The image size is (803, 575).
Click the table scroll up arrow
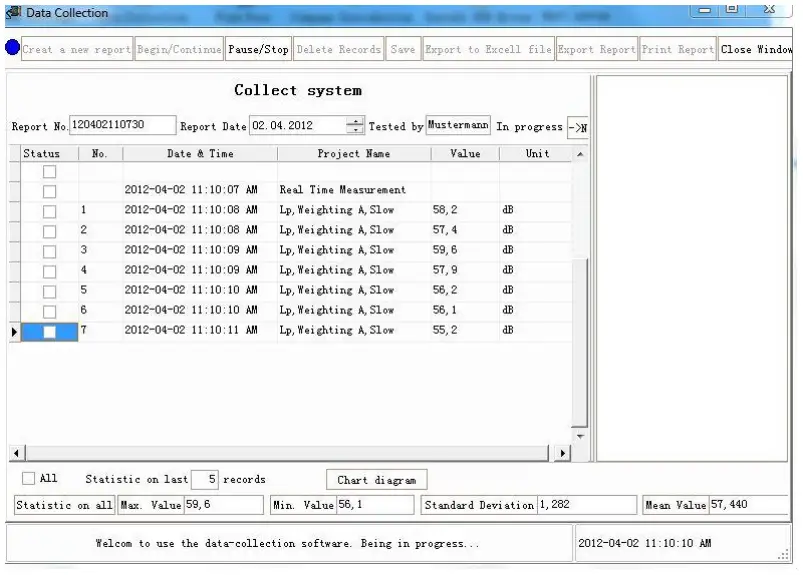coord(580,154)
